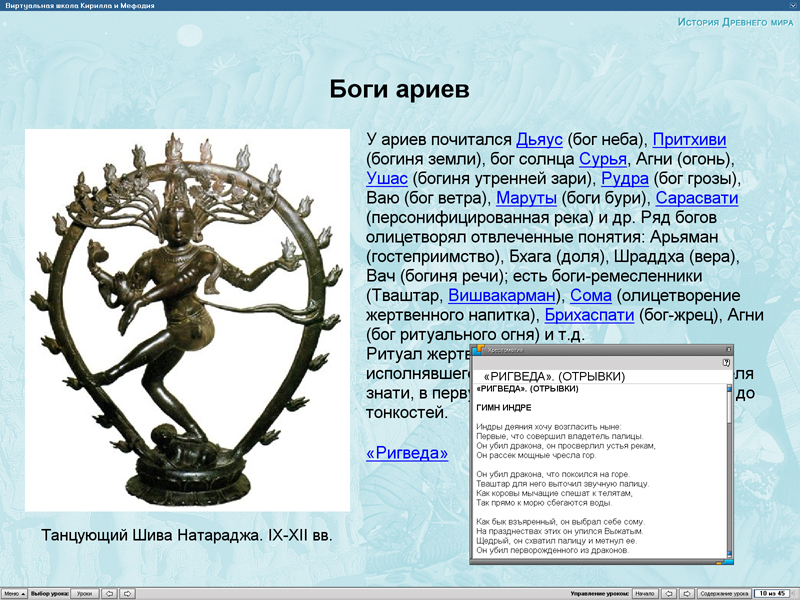Open the Меню dropdown in the bottom bar
The image size is (800, 600).
[x=14, y=593]
